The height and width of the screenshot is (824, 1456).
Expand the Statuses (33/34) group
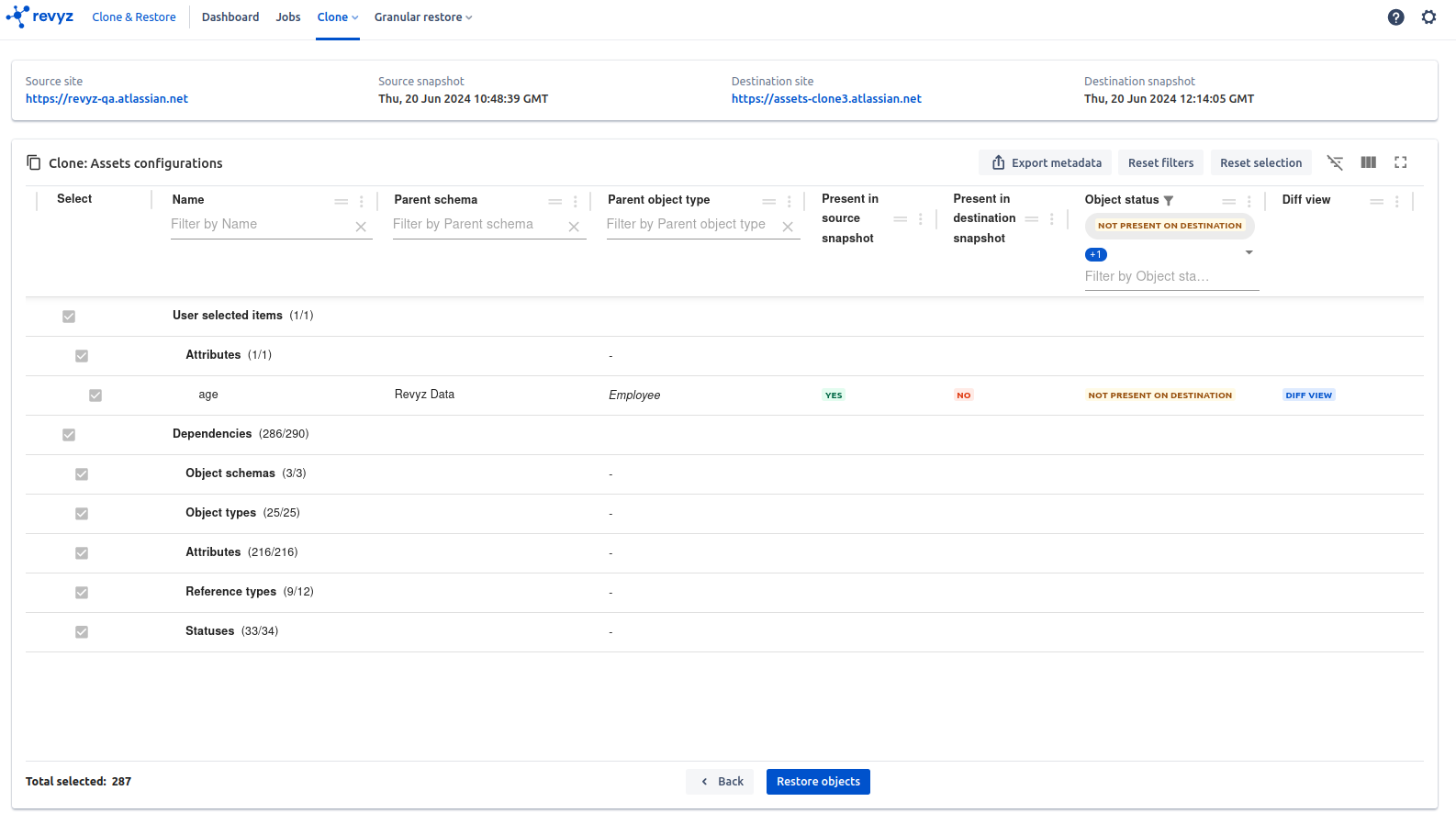tap(232, 631)
